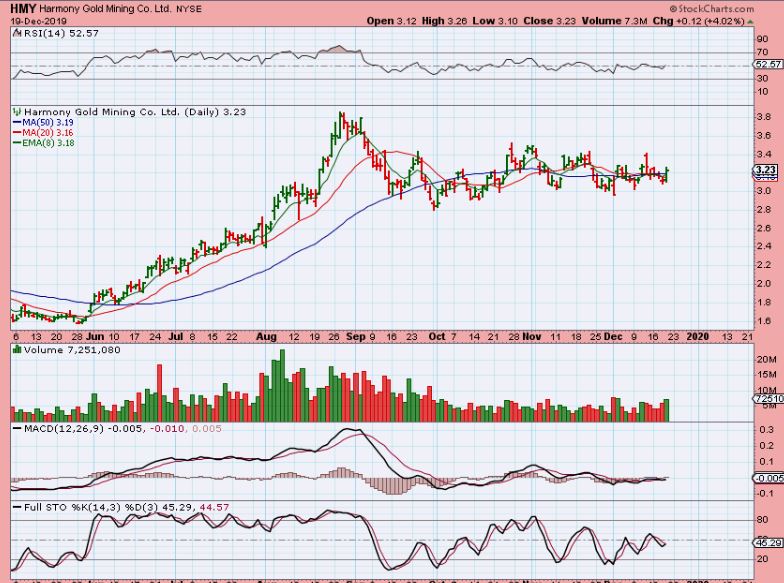The image size is (784, 583).
Task: Click the current price tag 3.23
Action: [766, 170]
